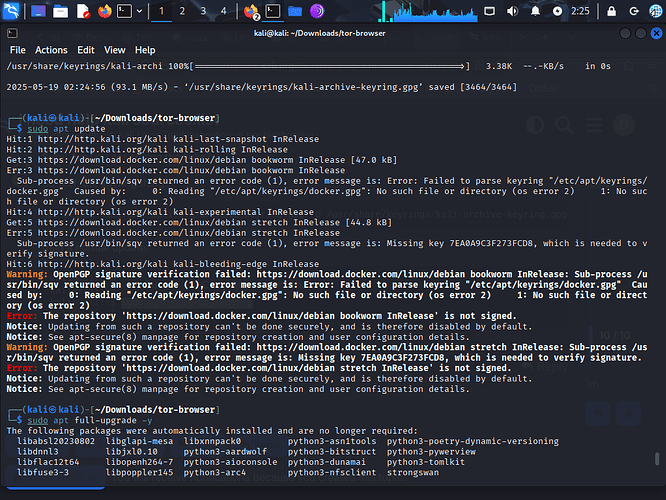Viewport: 666px width, 500px height.
Task: Open the display settings tray icon
Action: tap(489, 11)
